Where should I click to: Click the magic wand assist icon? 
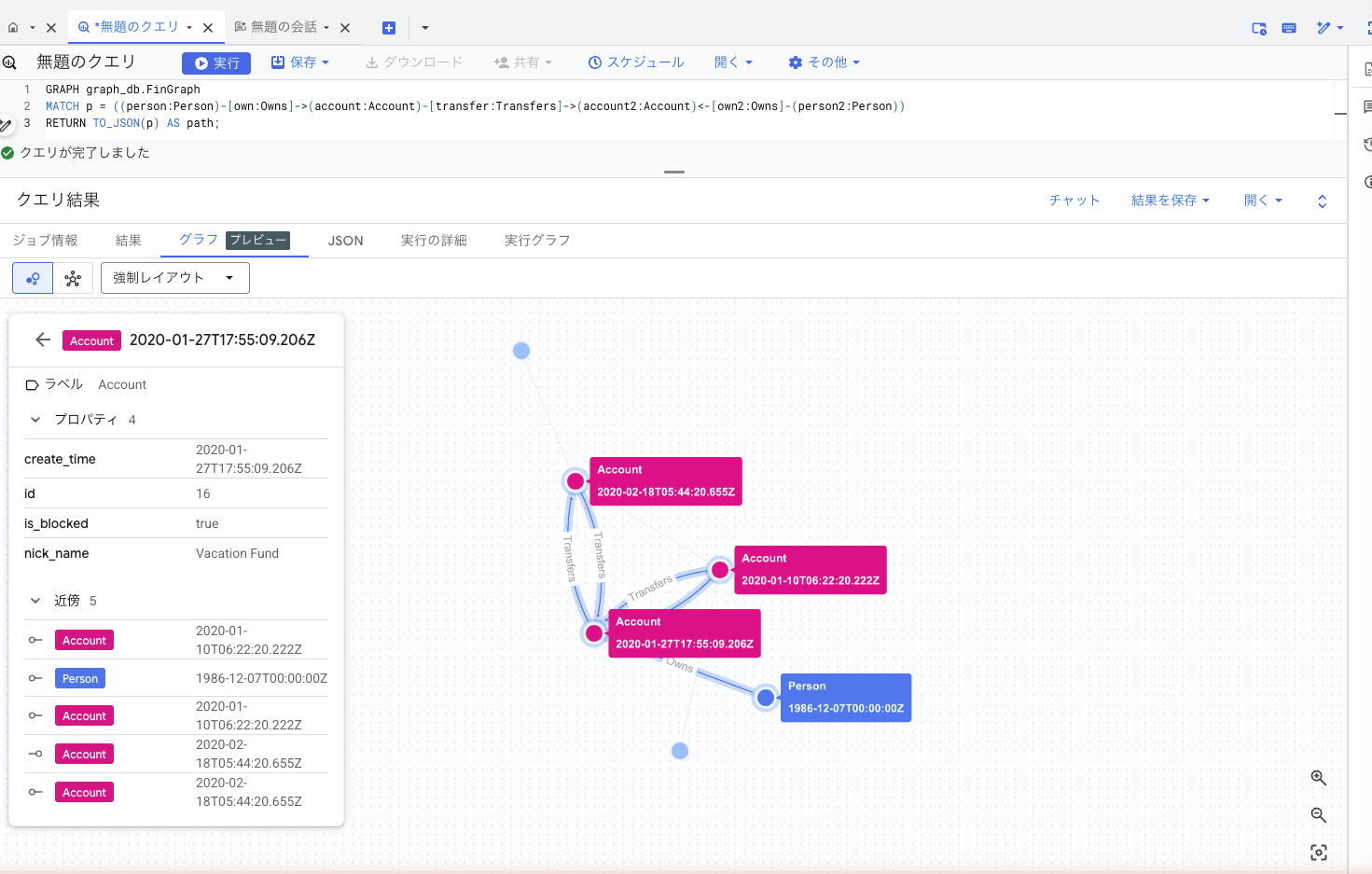pyautogui.click(x=1323, y=28)
